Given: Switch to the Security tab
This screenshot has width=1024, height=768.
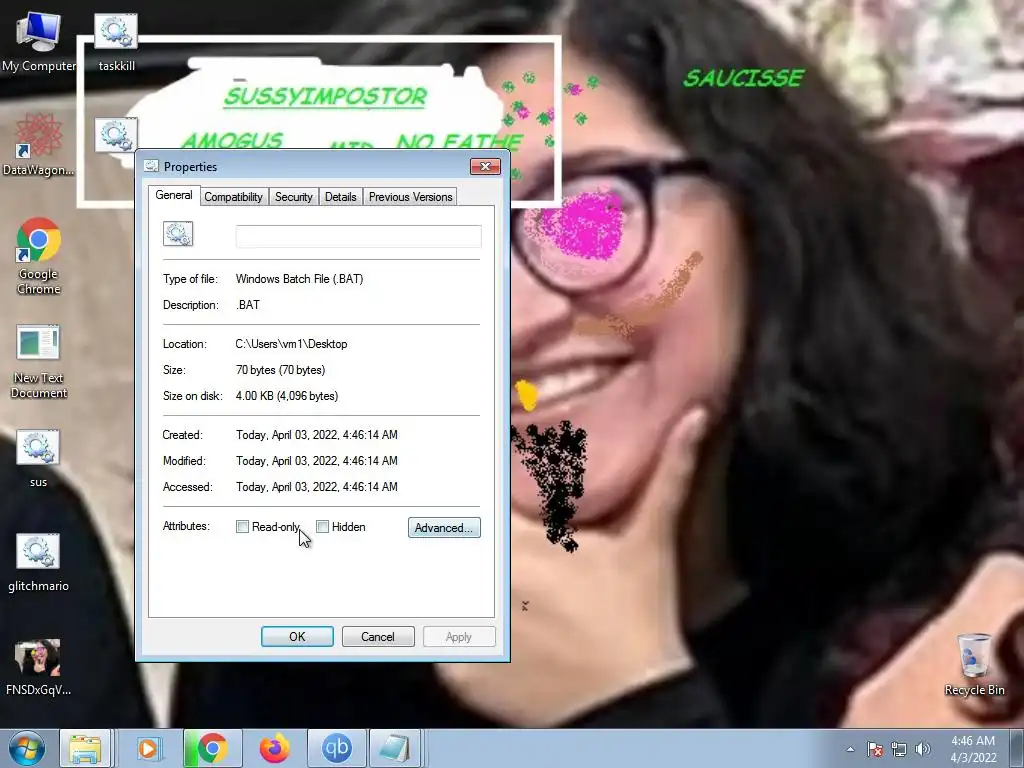Looking at the screenshot, I should pyautogui.click(x=293, y=197).
